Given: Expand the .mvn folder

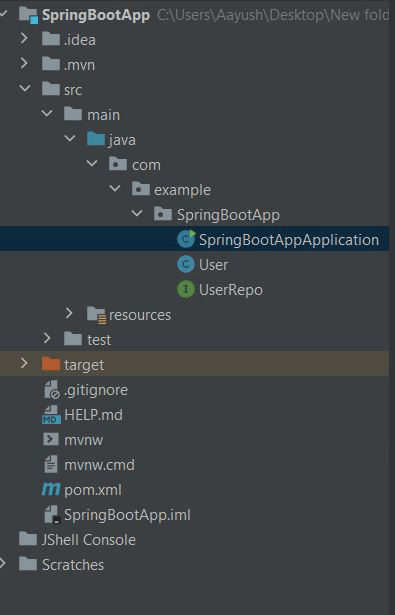Looking at the screenshot, I should [24, 63].
